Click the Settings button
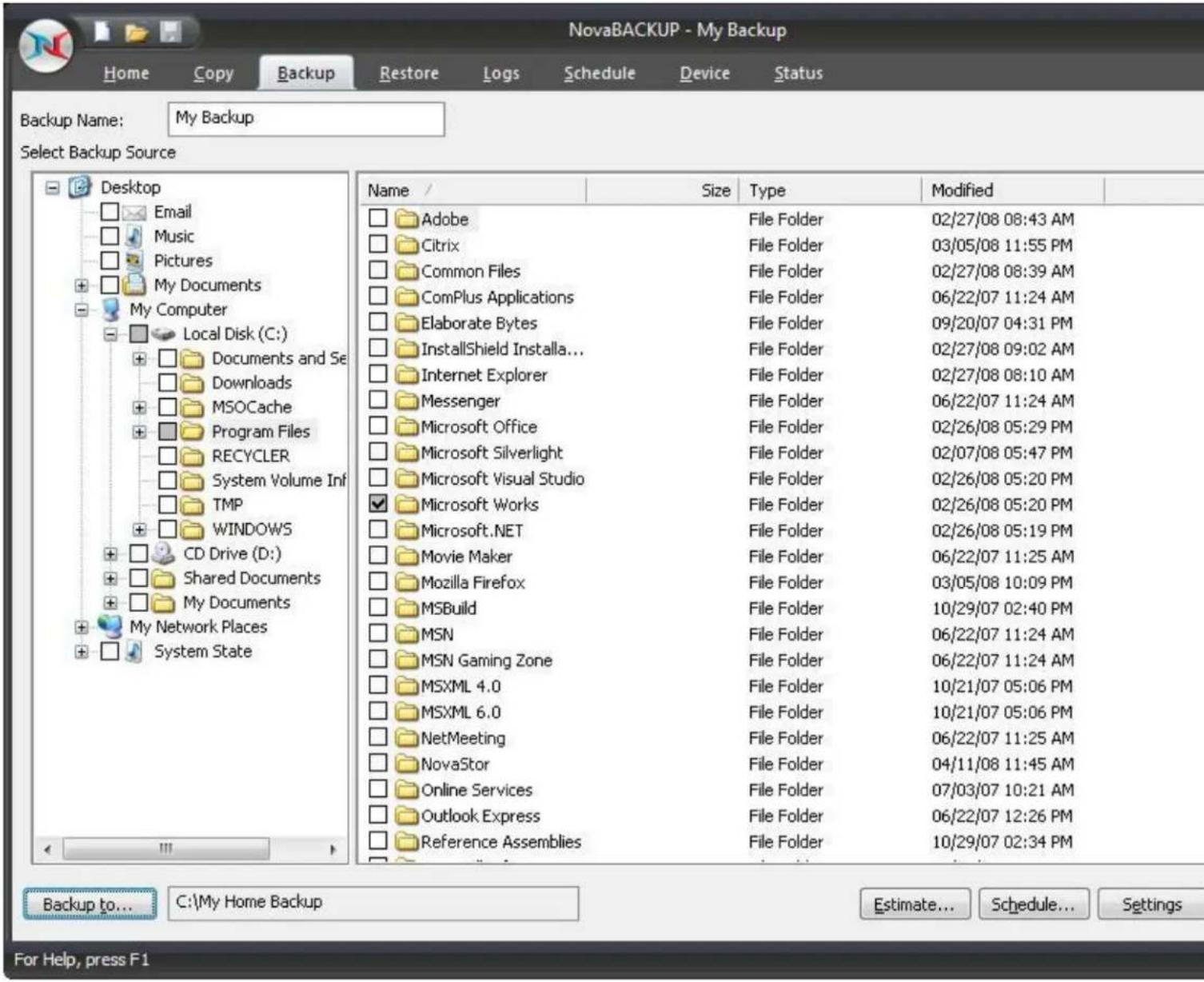 click(x=1151, y=904)
